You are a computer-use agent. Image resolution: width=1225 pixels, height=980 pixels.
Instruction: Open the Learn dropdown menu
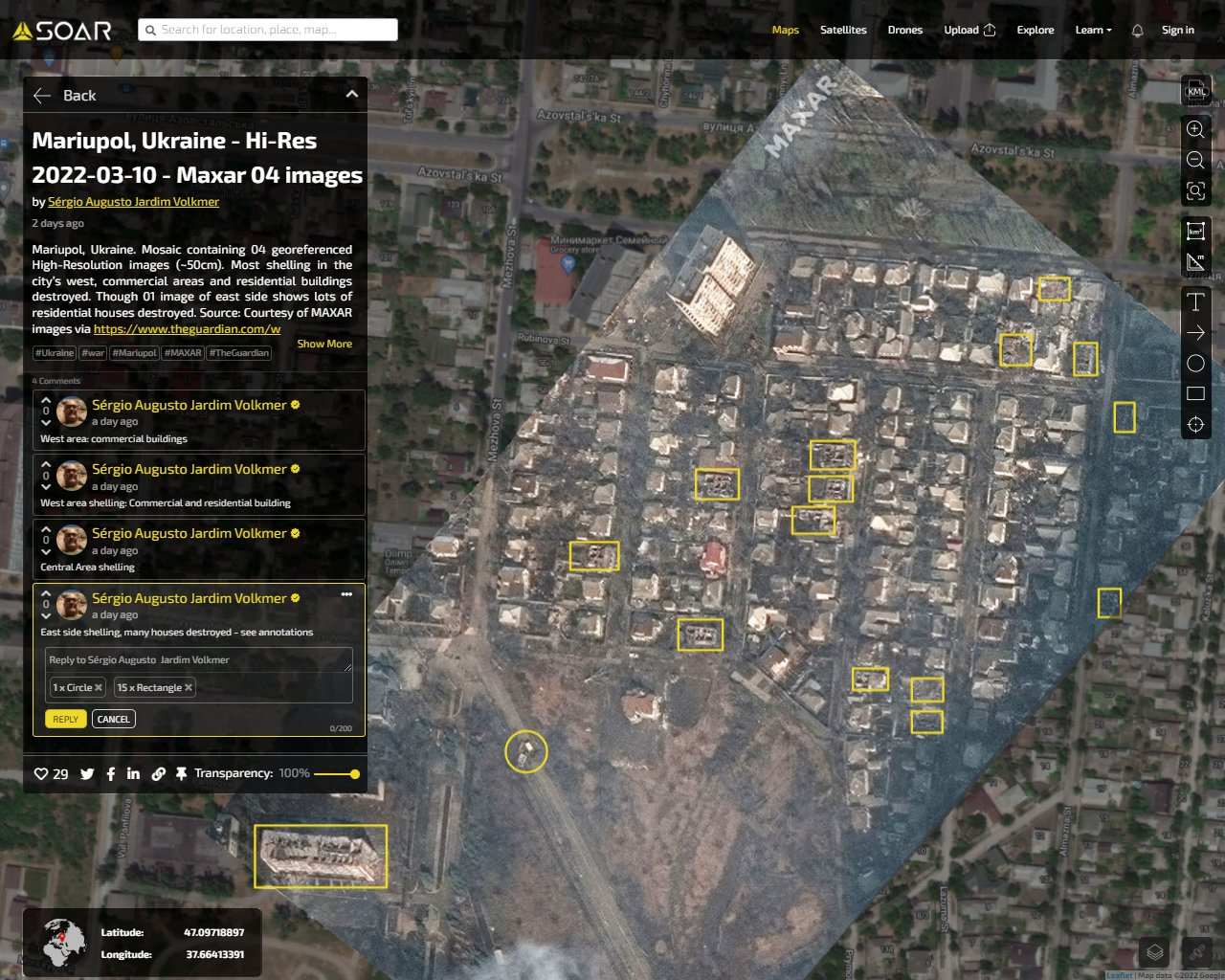1093,31
